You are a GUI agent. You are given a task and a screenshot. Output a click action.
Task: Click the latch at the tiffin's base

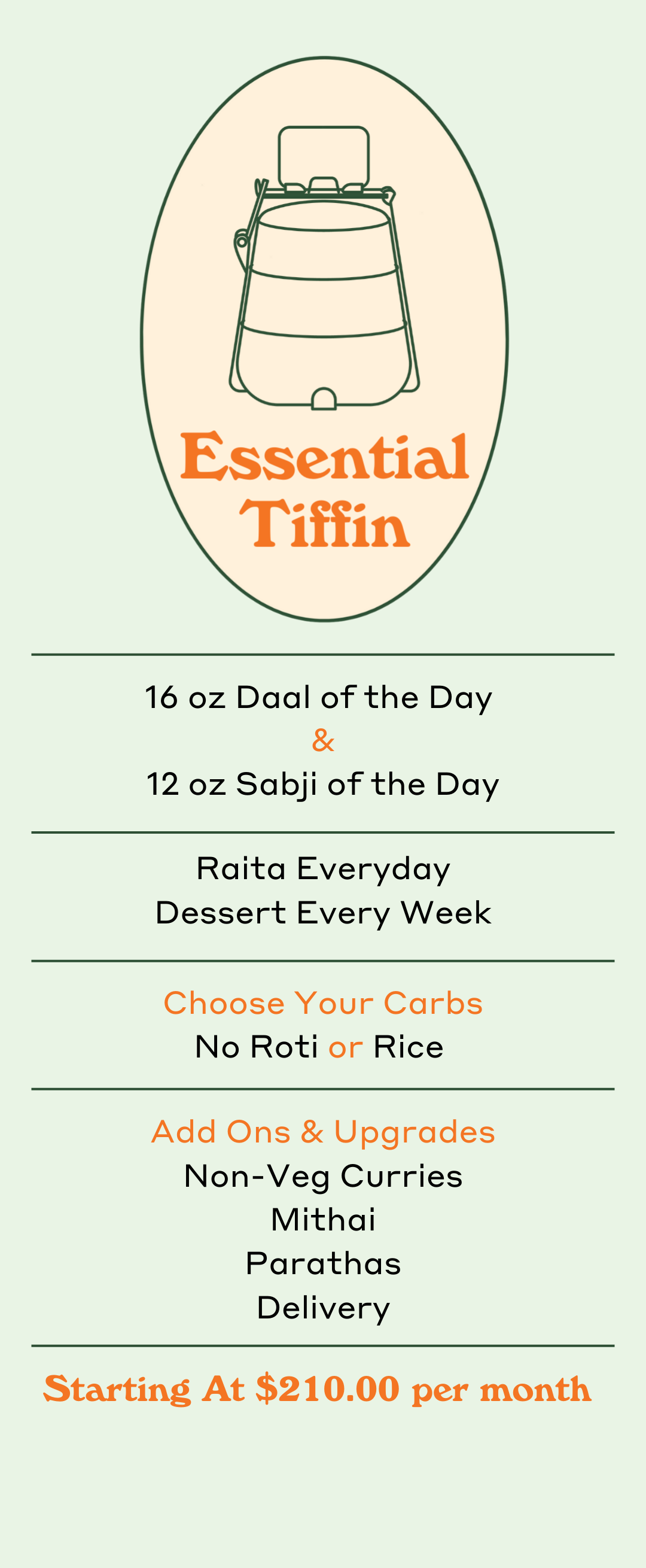click(324, 399)
